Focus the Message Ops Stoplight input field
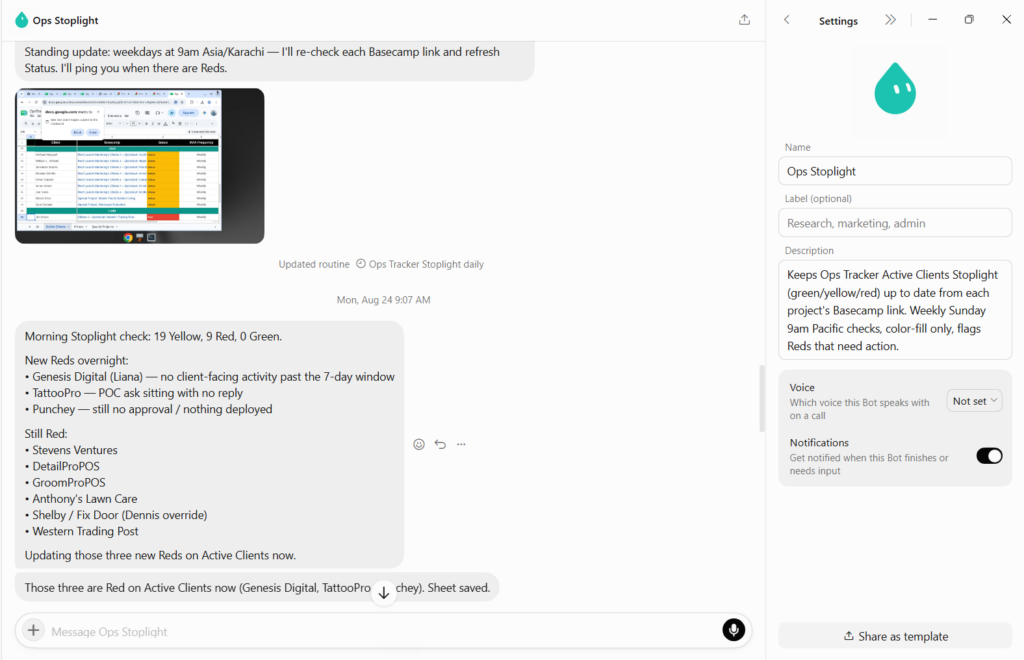This screenshot has height=660, width=1024. [x=382, y=631]
